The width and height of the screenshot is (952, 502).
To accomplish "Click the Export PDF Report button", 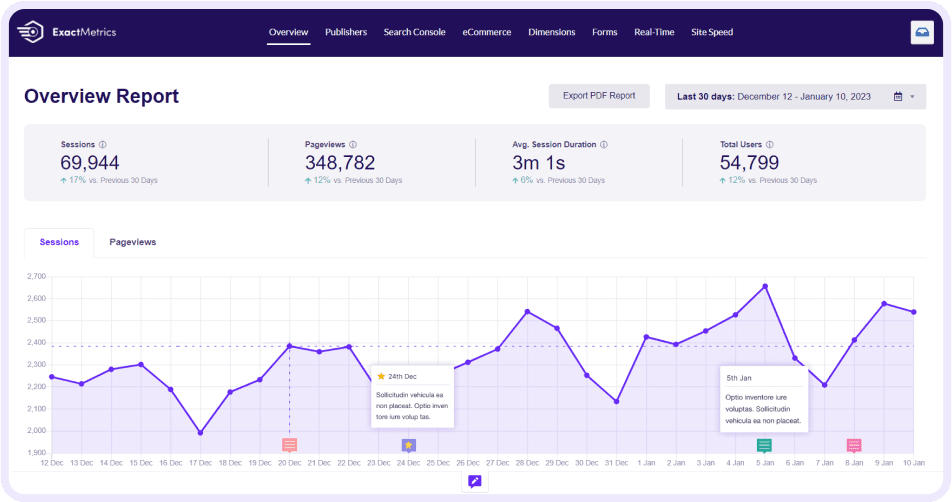I will tap(599, 96).
